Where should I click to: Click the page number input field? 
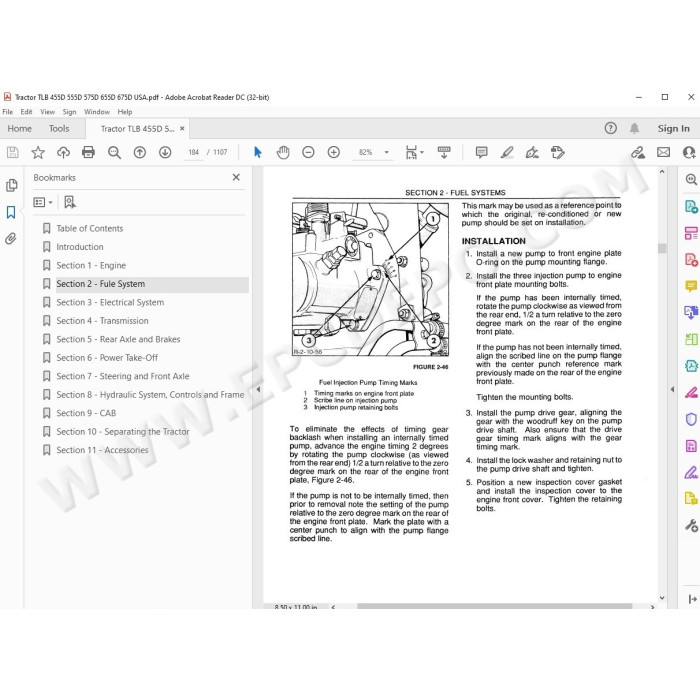point(193,152)
